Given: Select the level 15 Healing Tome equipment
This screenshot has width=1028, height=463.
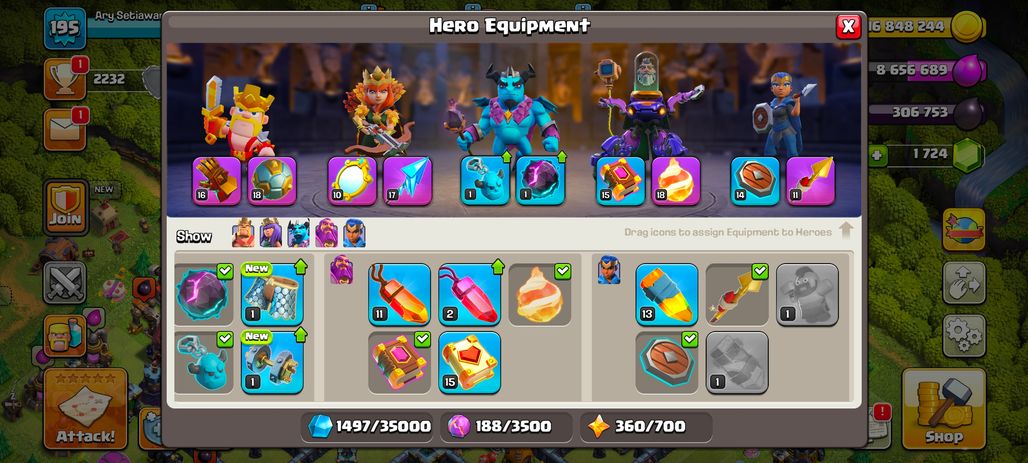Looking at the screenshot, I should (x=469, y=362).
